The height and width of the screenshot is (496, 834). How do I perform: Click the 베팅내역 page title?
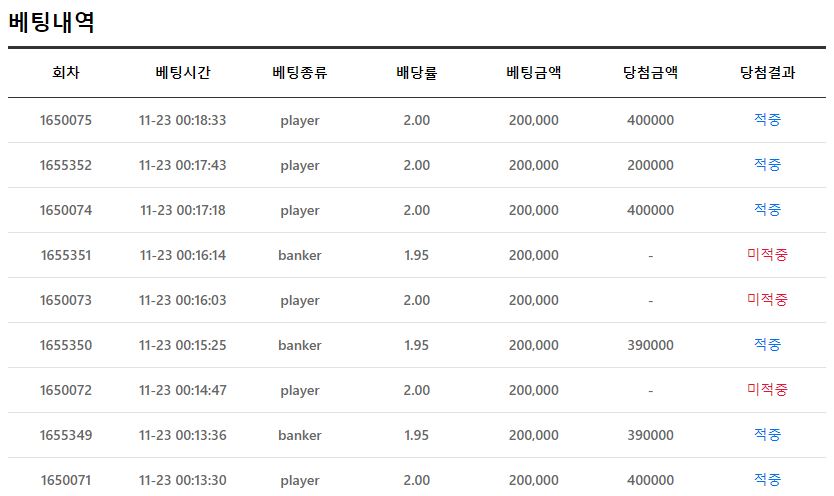click(x=52, y=22)
